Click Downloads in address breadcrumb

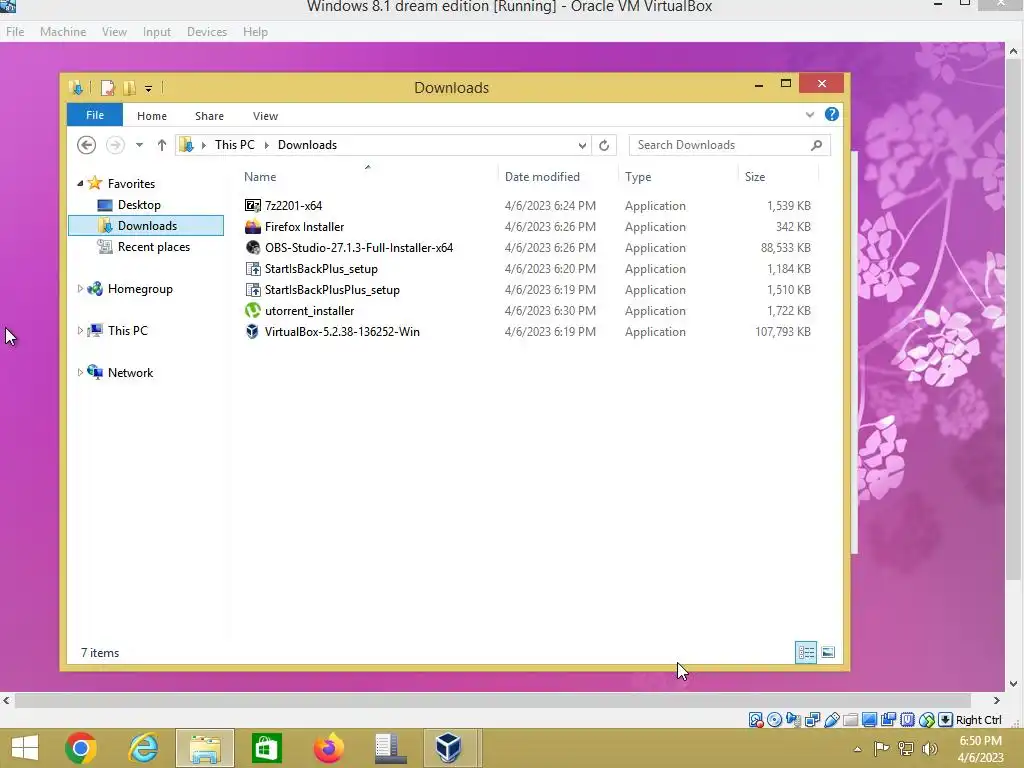[x=307, y=145]
